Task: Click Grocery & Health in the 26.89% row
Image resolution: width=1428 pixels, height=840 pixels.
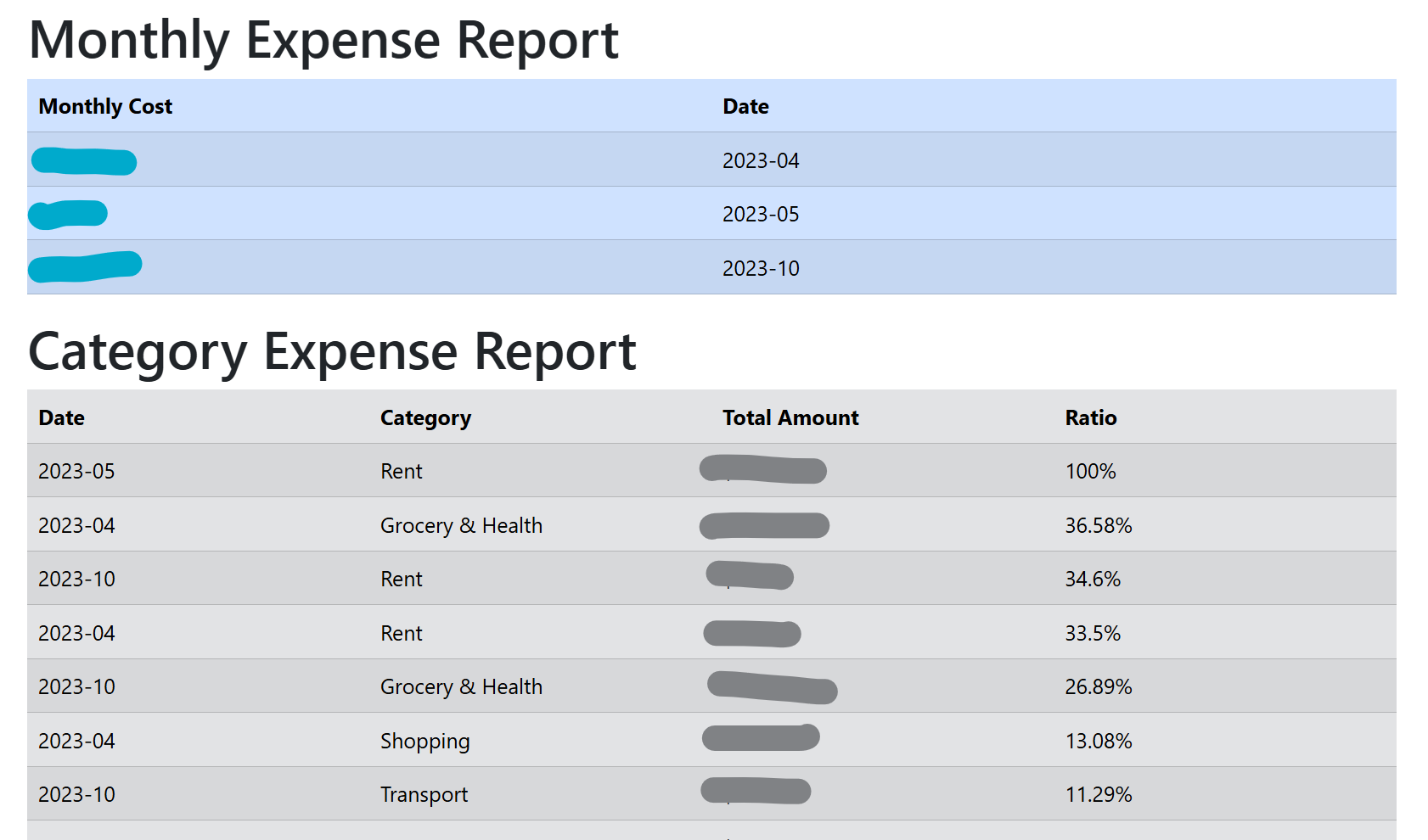Action: 461,686
